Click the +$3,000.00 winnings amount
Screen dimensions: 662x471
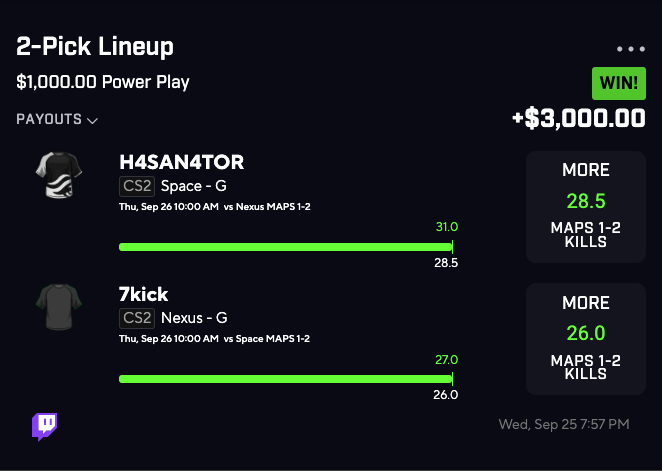click(578, 118)
